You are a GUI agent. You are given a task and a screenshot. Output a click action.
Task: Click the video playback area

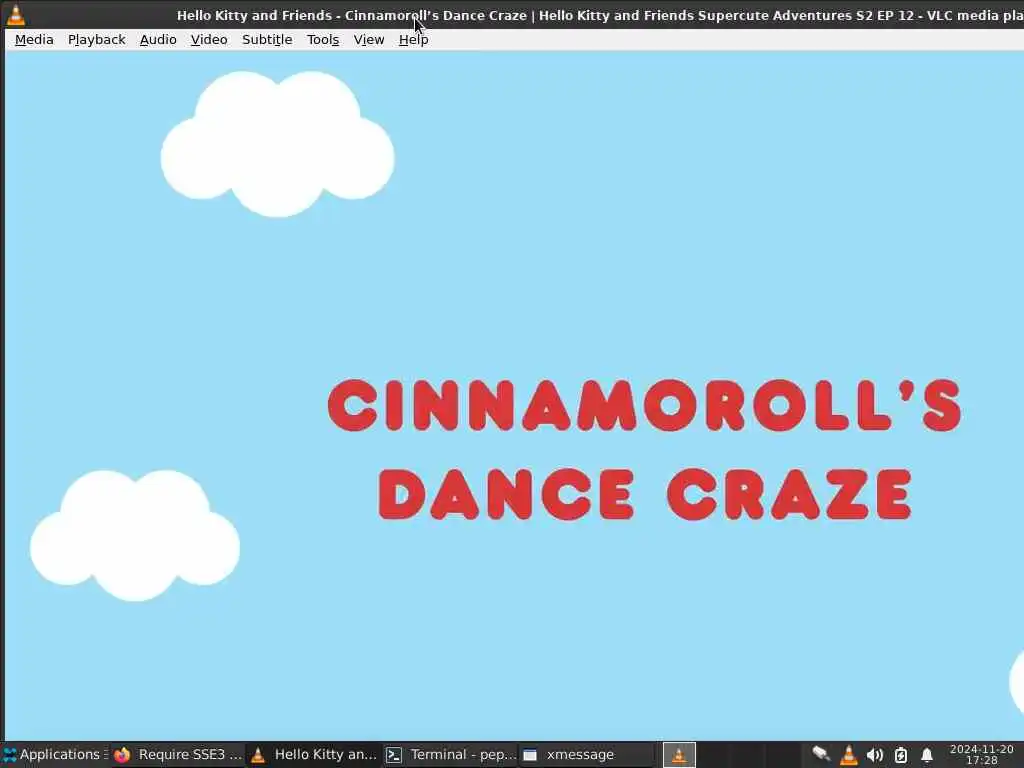pos(515,396)
